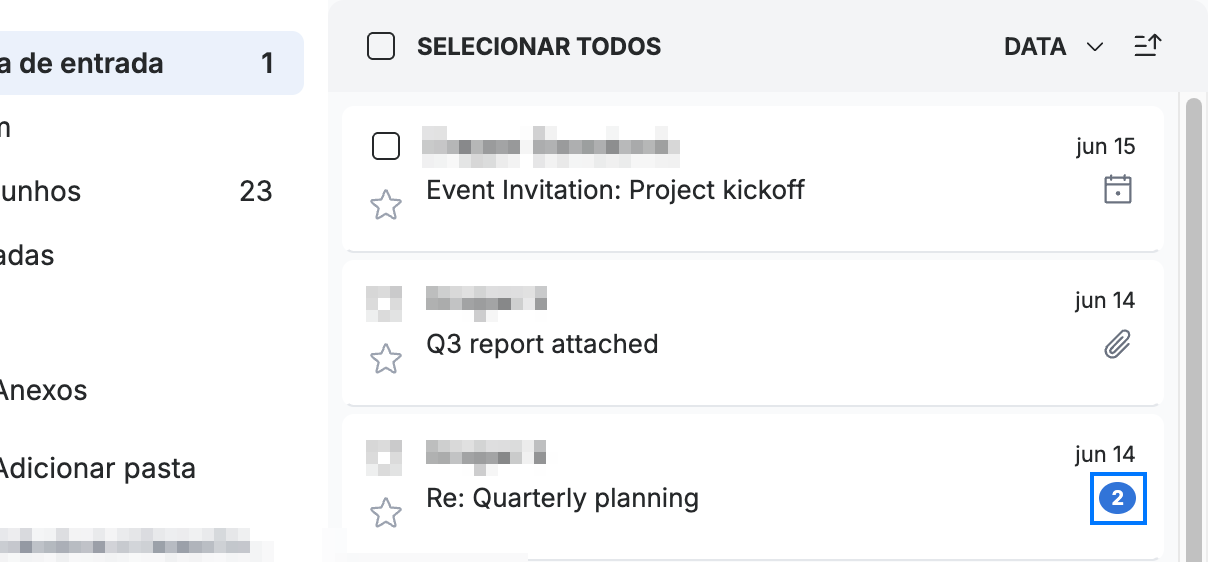The width and height of the screenshot is (1208, 562).
Task: Click Adicionar pasta to add a folder
Action: pyautogui.click(x=98, y=469)
